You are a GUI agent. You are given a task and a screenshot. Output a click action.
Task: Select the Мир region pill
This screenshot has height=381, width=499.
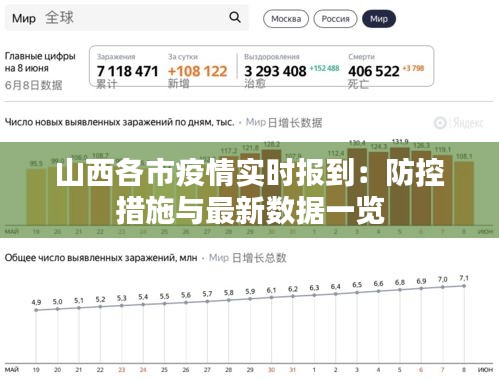(379, 19)
